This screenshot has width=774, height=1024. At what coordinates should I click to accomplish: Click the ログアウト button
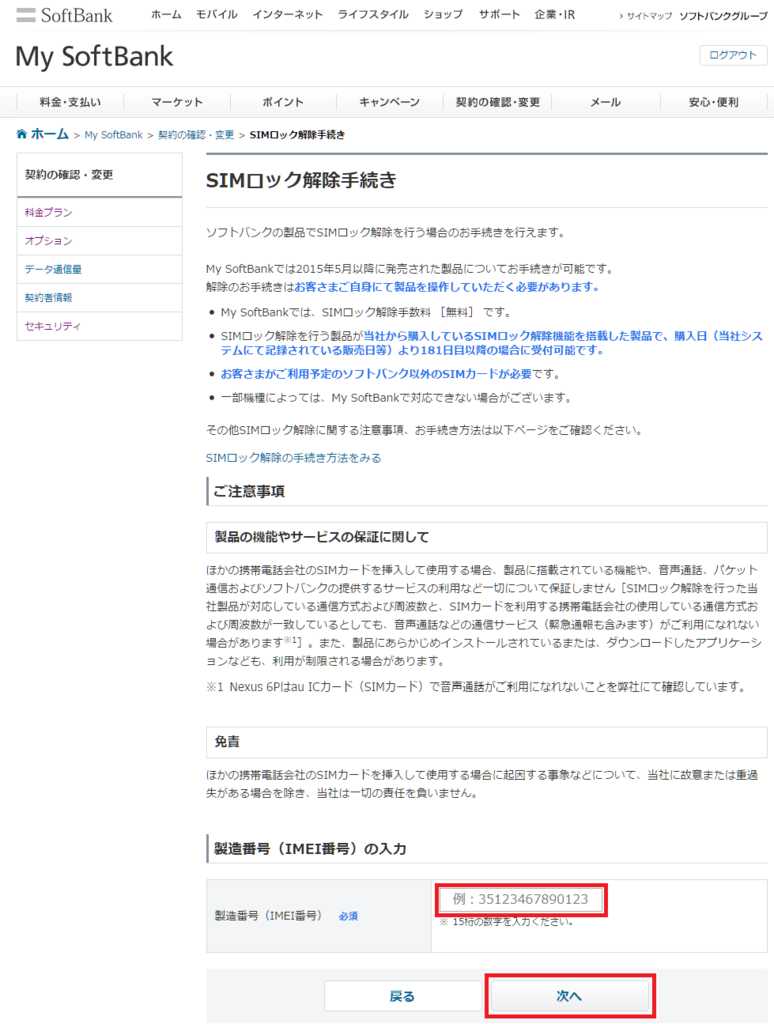click(x=733, y=56)
